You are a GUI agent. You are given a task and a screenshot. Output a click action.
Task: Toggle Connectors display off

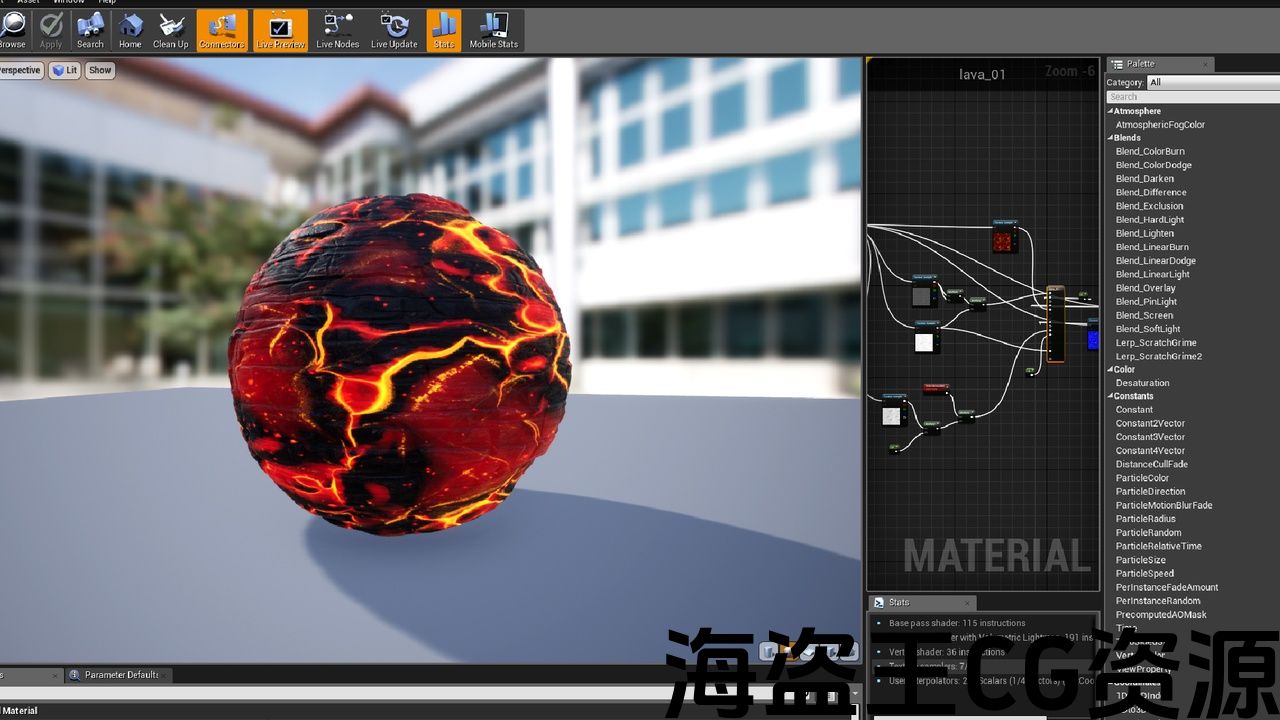(x=221, y=29)
